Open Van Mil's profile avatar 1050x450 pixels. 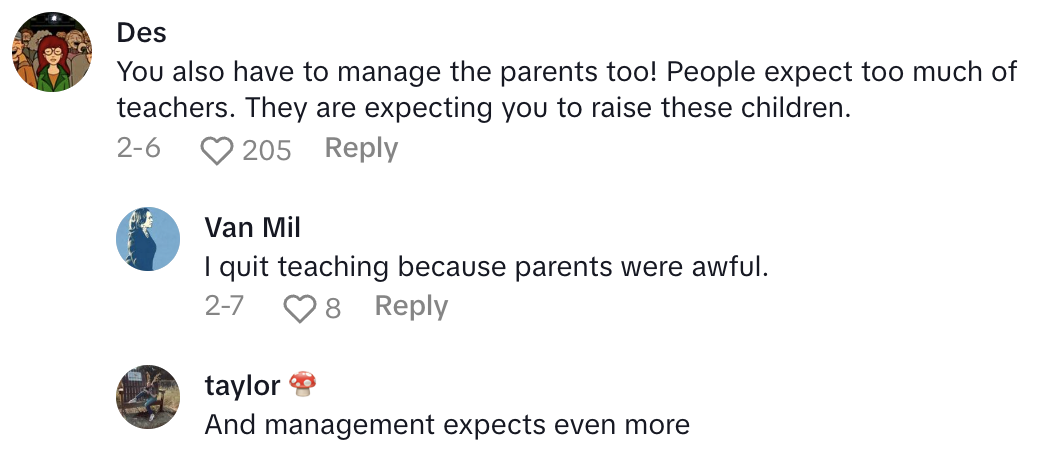click(148, 239)
